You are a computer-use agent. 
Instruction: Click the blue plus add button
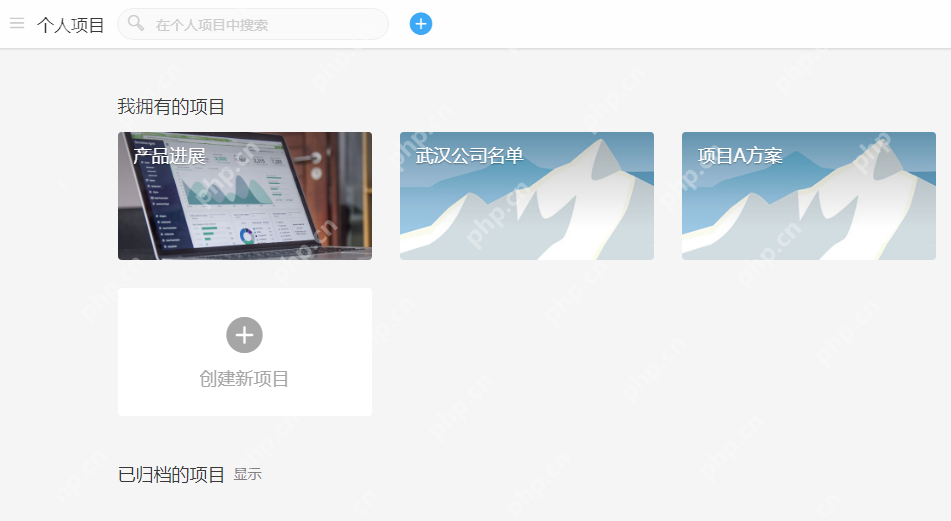(421, 24)
